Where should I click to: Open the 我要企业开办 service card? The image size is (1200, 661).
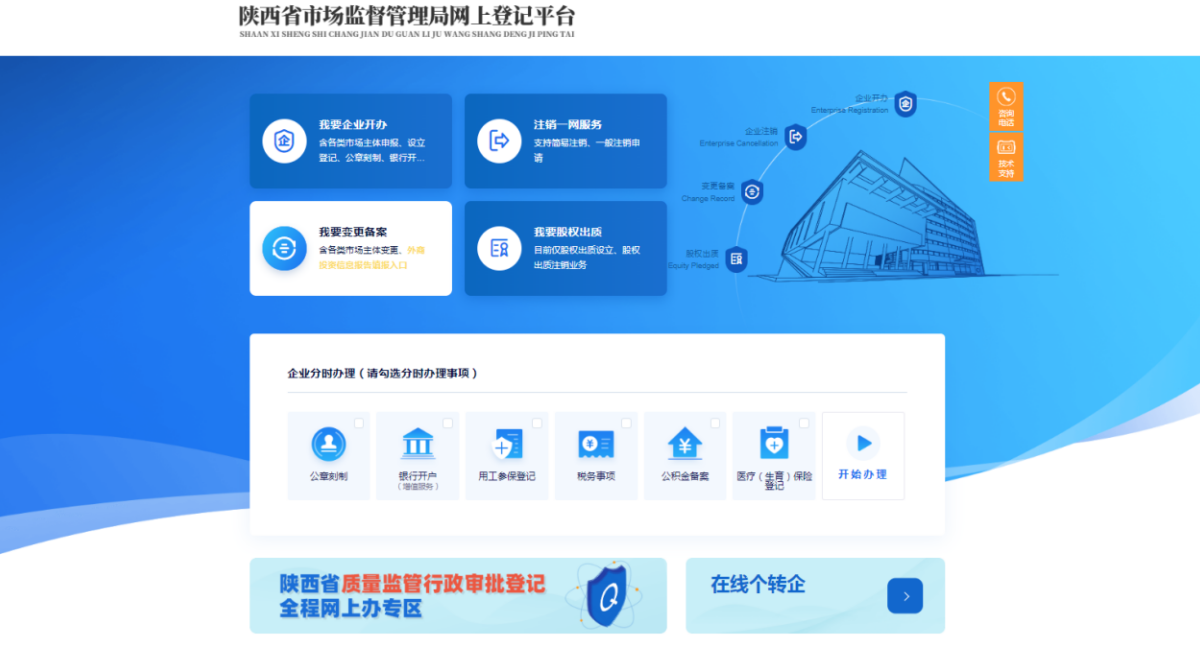[350, 141]
